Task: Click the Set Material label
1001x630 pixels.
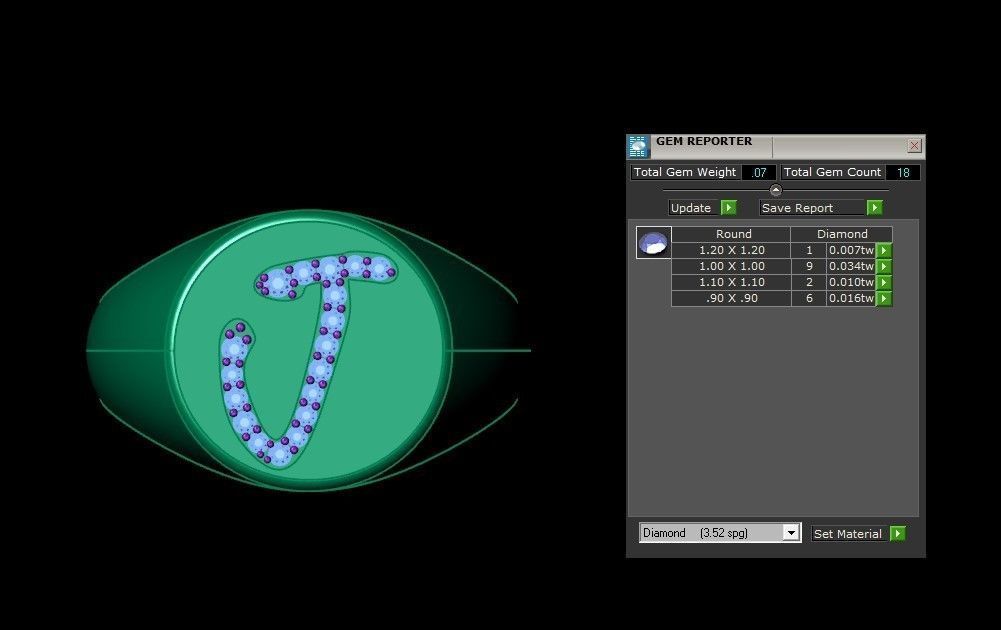Action: tap(849, 533)
